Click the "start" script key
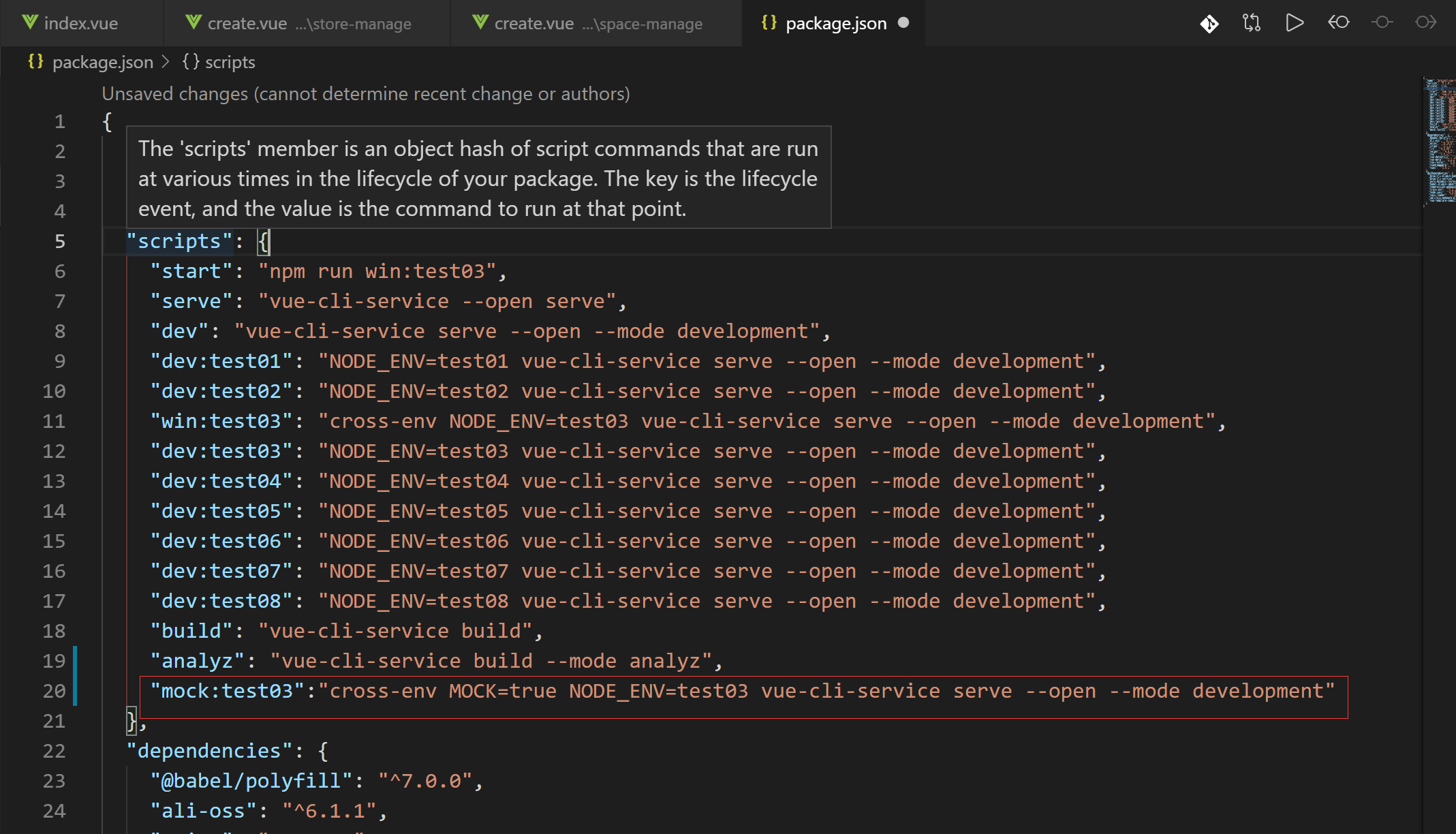Screen dimensions: 1456x834 point(191,271)
